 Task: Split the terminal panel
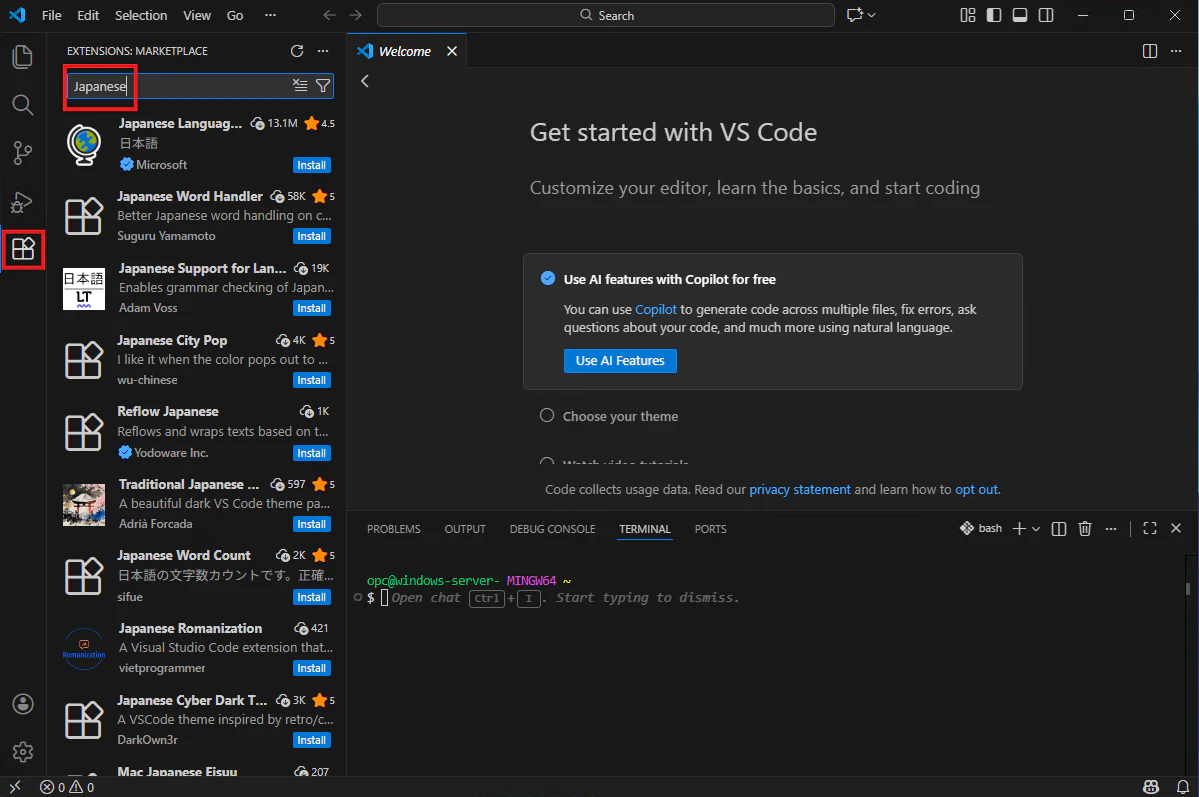pos(1059,529)
